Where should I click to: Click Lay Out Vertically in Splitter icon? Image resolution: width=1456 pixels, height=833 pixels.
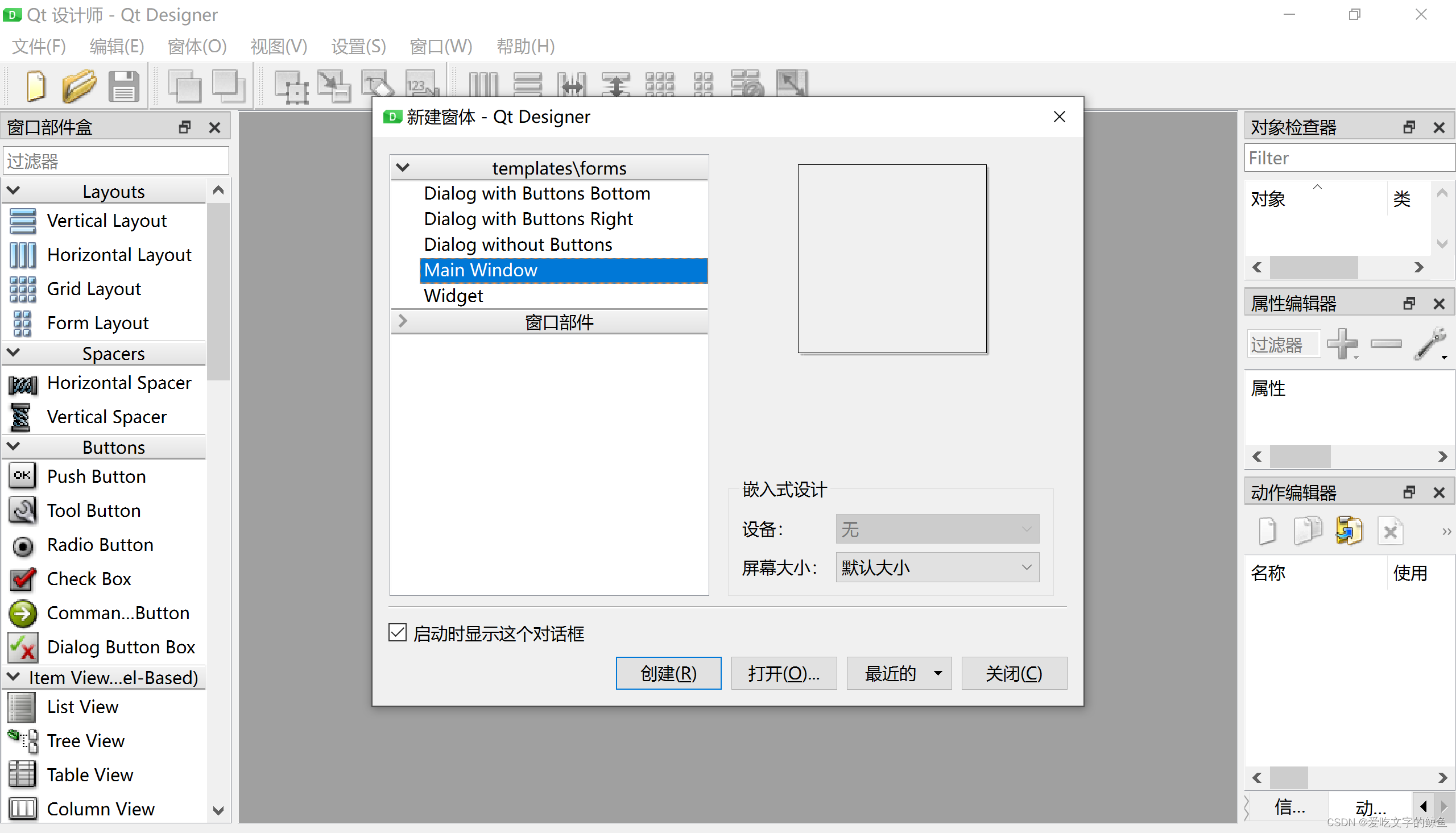pyautogui.click(x=615, y=85)
